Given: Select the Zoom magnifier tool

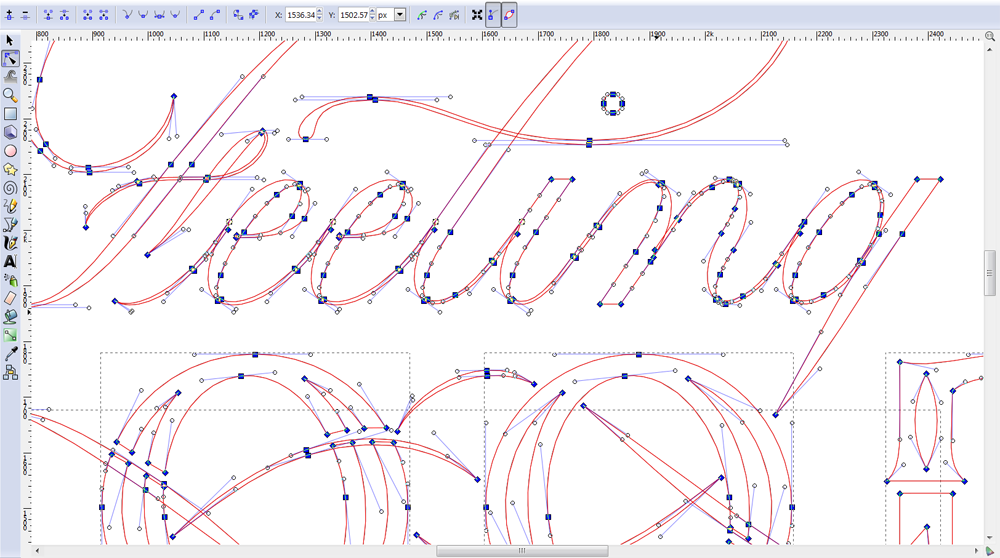Looking at the screenshot, I should 10,94.
